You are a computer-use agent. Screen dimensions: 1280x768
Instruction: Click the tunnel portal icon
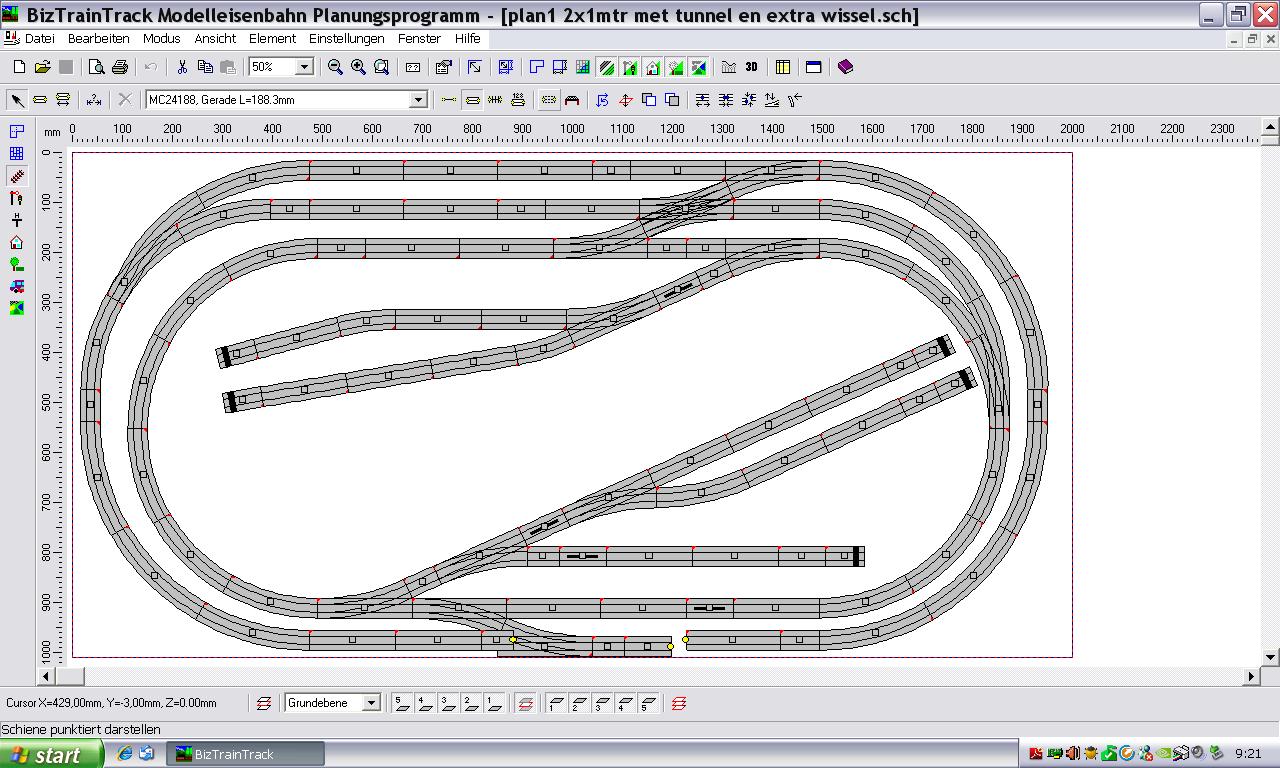click(x=572, y=100)
